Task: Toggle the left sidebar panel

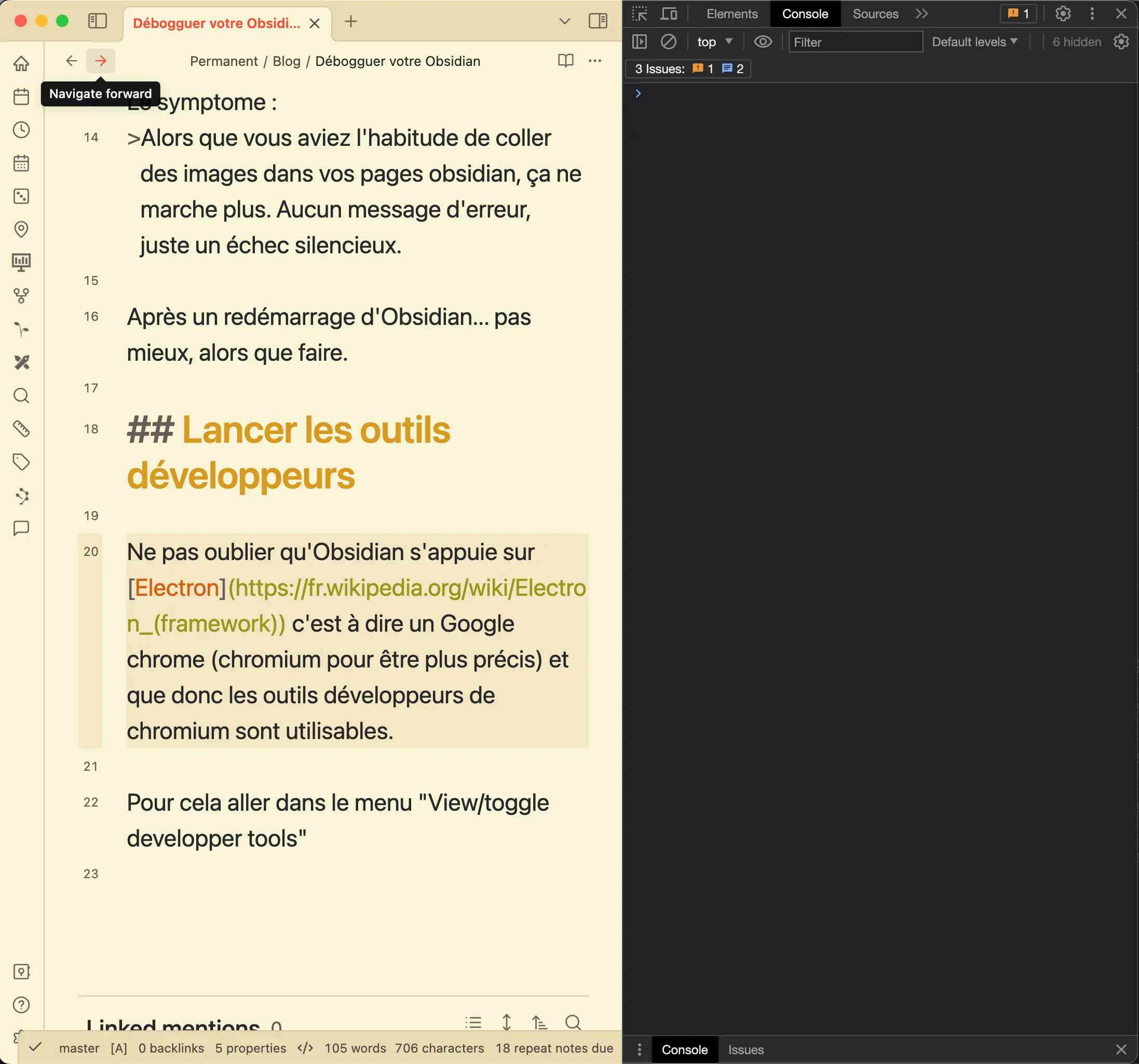Action: 98,21
